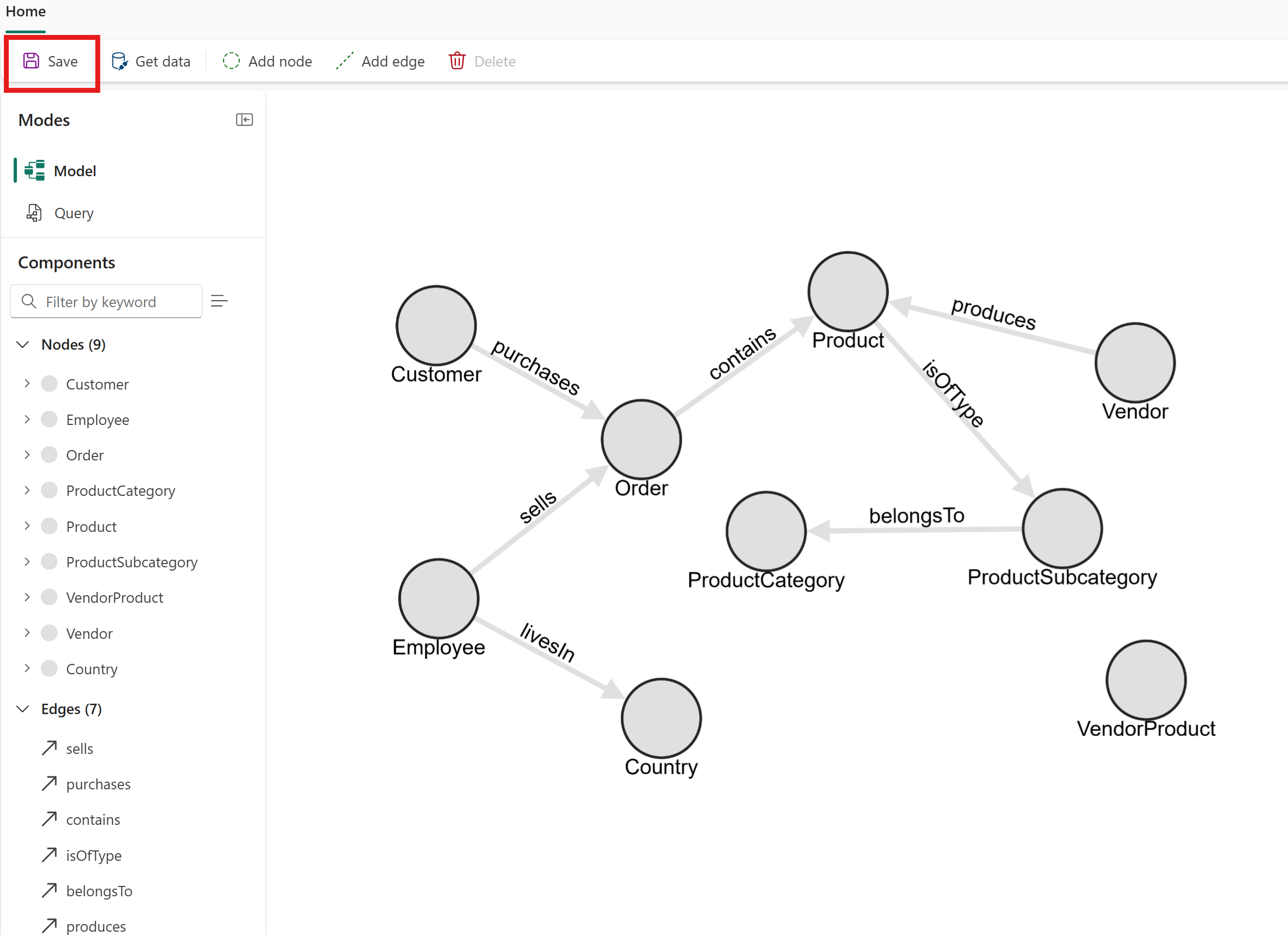This screenshot has height=935, width=1288.
Task: Select the Order node on canvas
Action: click(x=641, y=439)
